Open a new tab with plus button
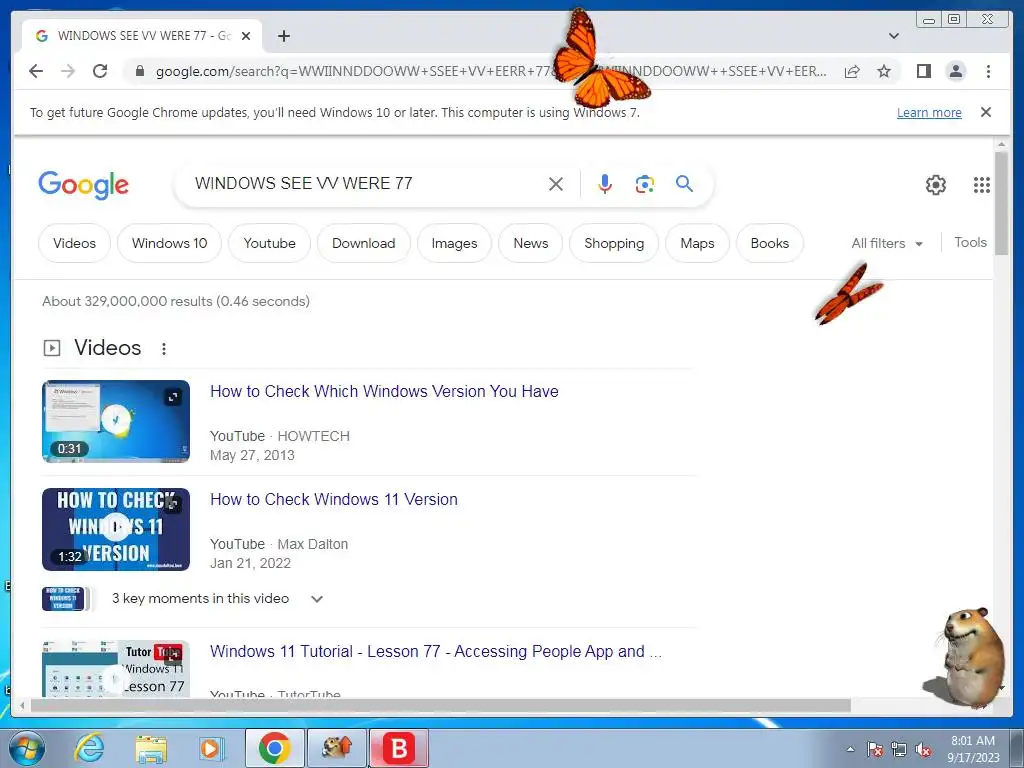This screenshot has height=768, width=1024. 283,36
